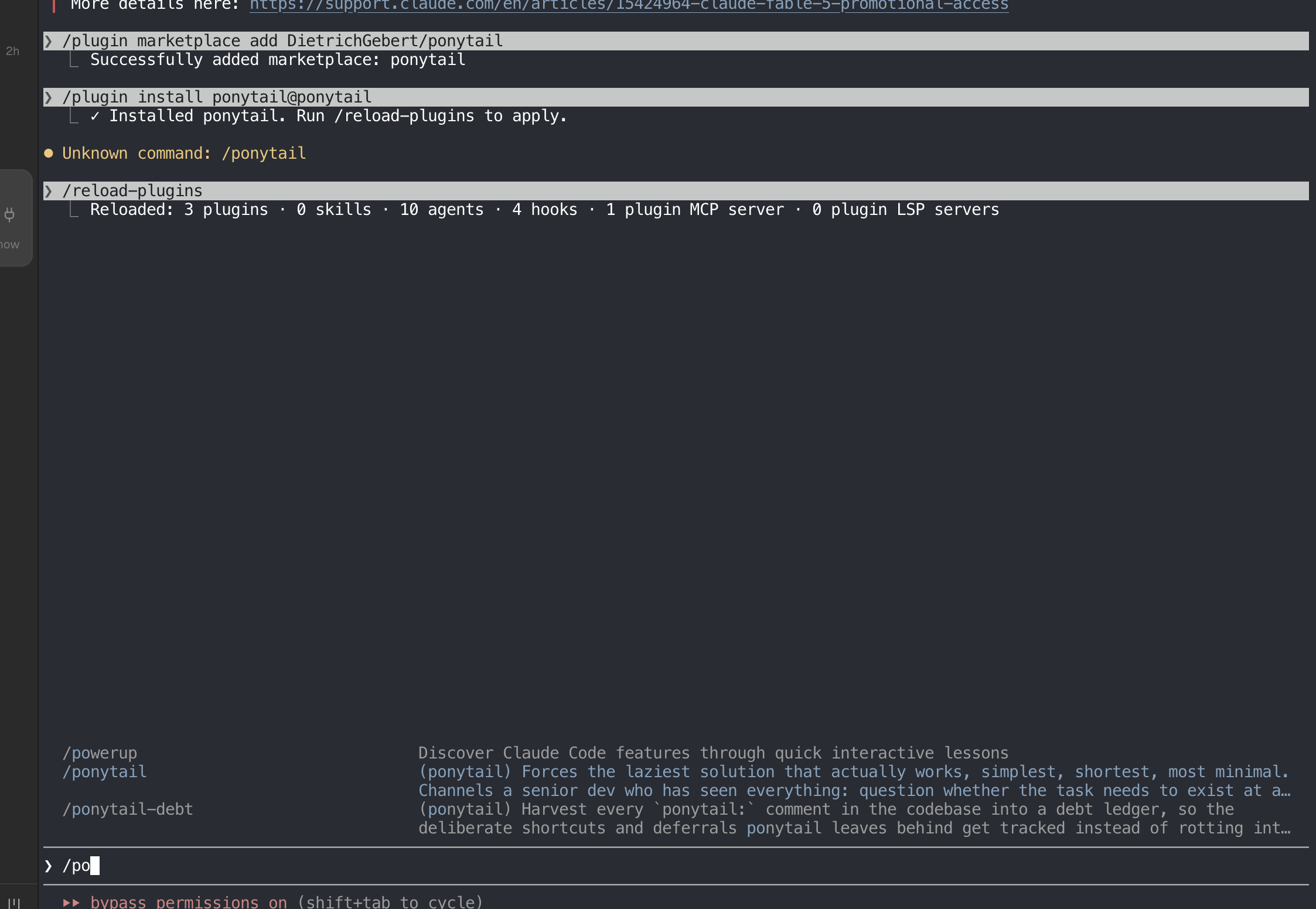Image resolution: width=1316 pixels, height=909 pixels.
Task: Select the /powerup command suggestion
Action: [100, 753]
